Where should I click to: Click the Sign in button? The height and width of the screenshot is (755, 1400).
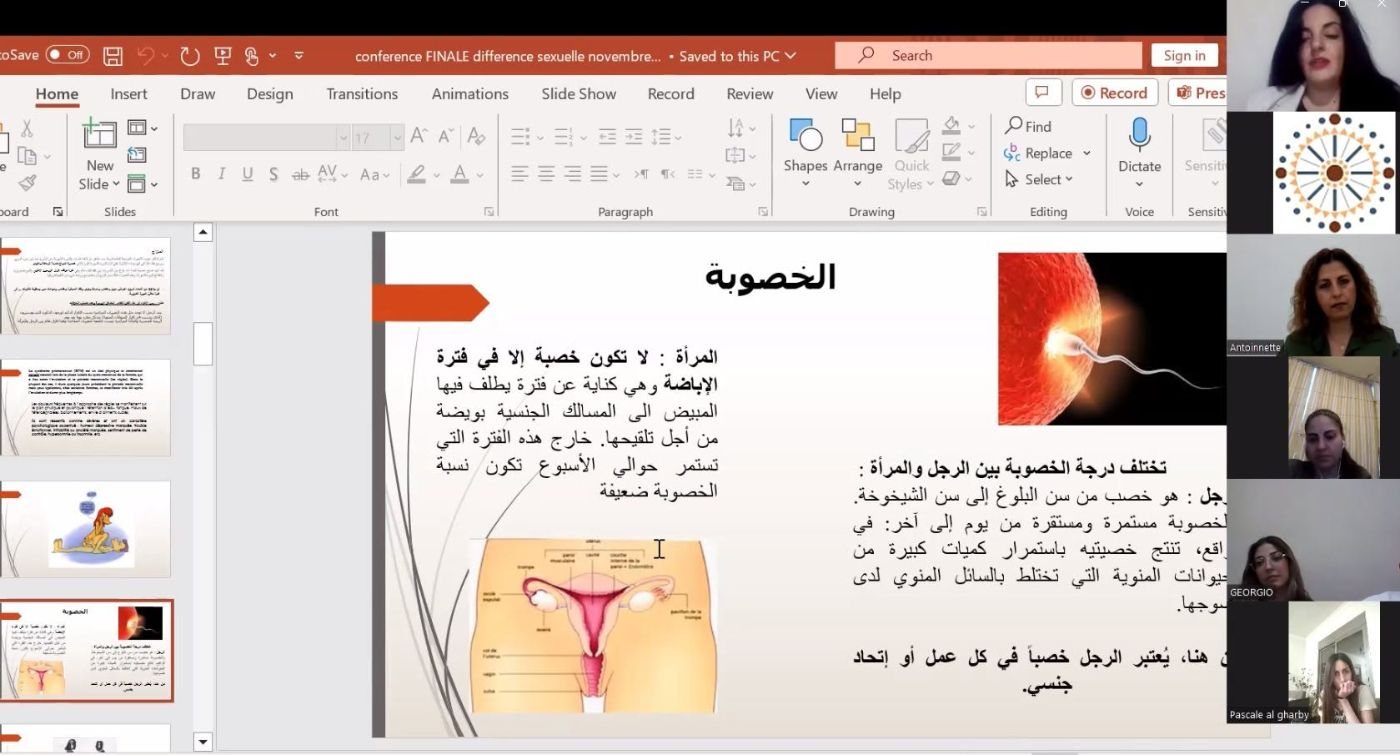1185,56
